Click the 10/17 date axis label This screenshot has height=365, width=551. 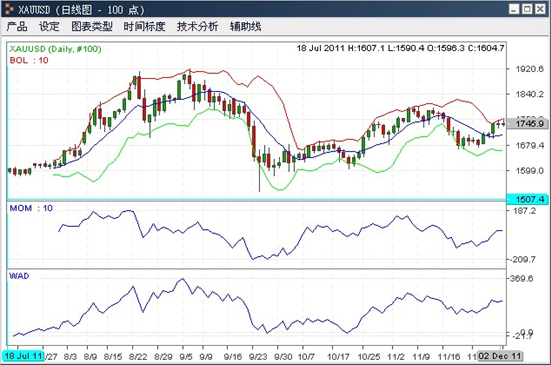pyautogui.click(x=338, y=357)
